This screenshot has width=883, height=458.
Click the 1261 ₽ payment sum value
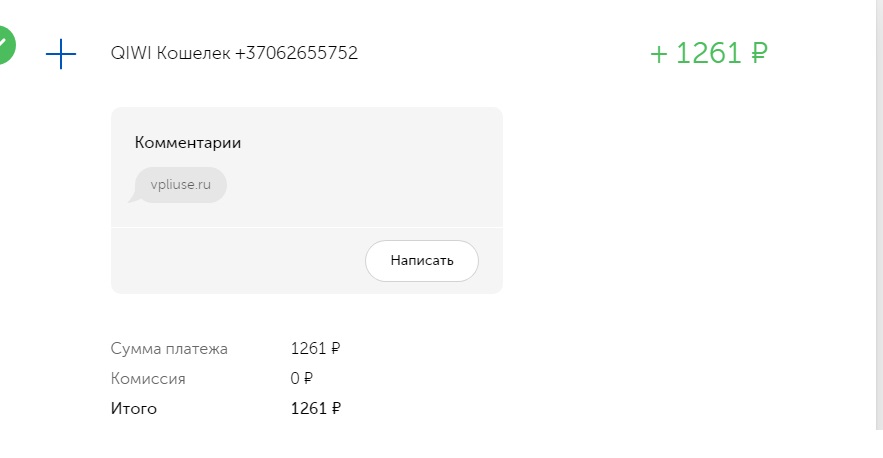coord(315,349)
